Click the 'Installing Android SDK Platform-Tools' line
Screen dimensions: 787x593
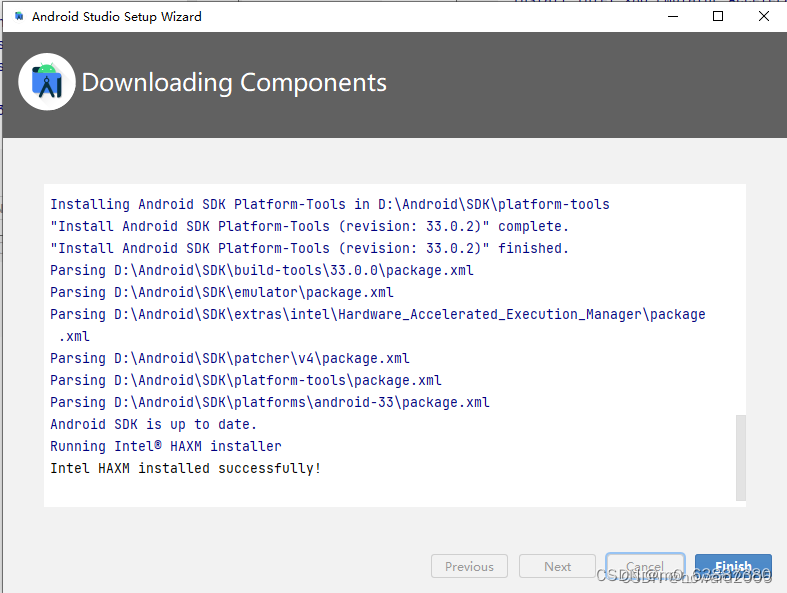coord(330,204)
